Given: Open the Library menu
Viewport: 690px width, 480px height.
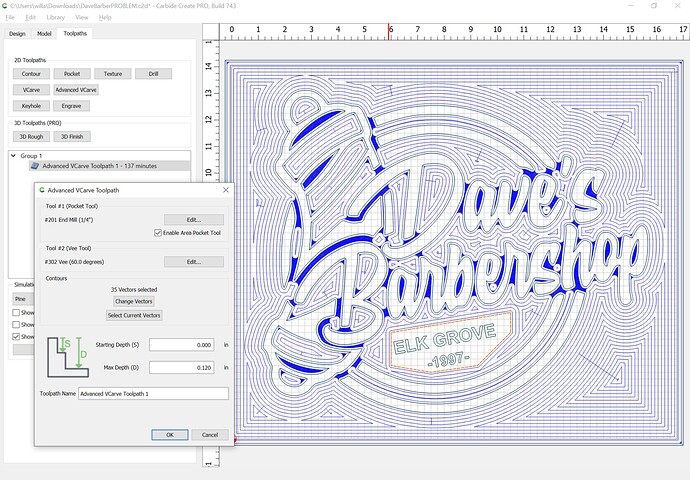Looking at the screenshot, I should [x=56, y=17].
